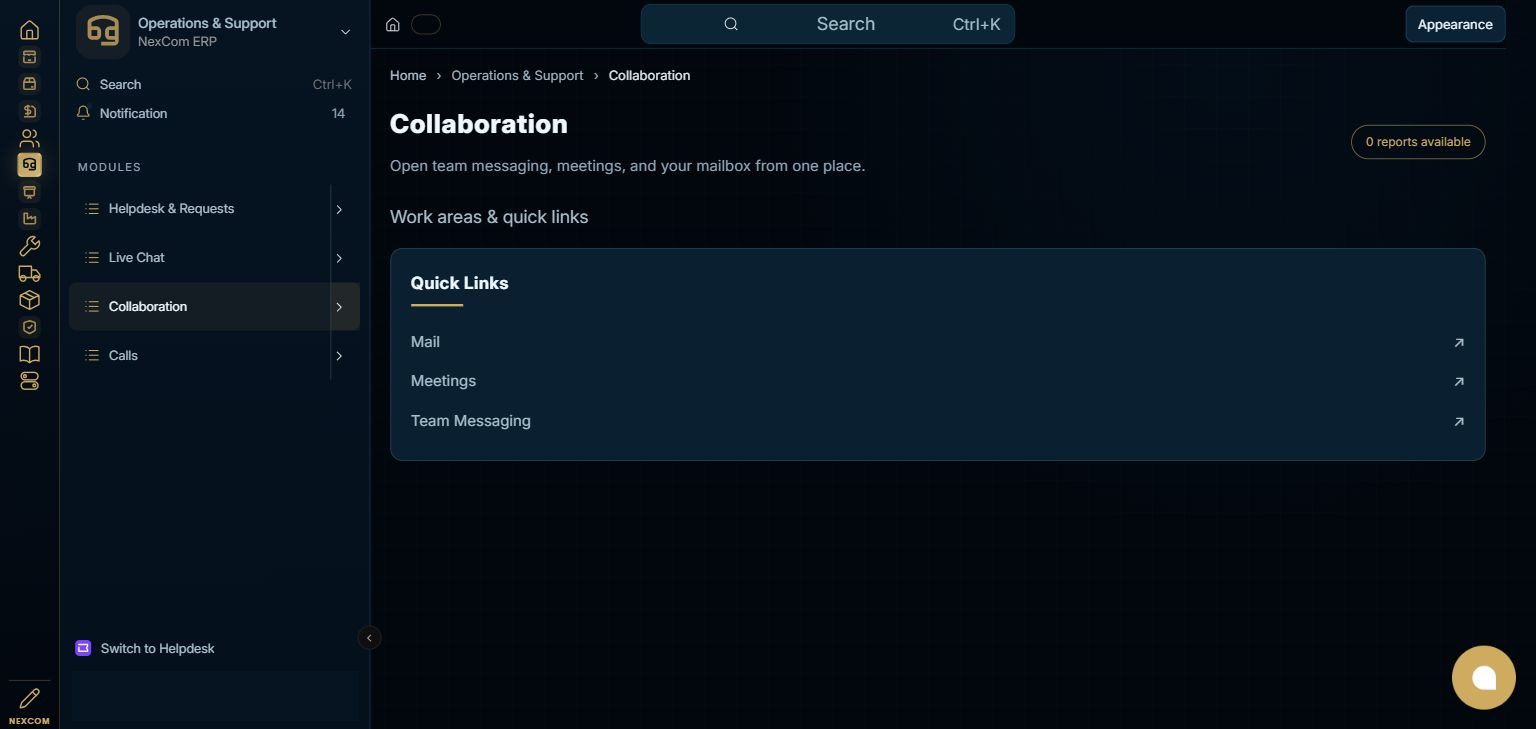Click the home icon in the top bar

coord(393,25)
